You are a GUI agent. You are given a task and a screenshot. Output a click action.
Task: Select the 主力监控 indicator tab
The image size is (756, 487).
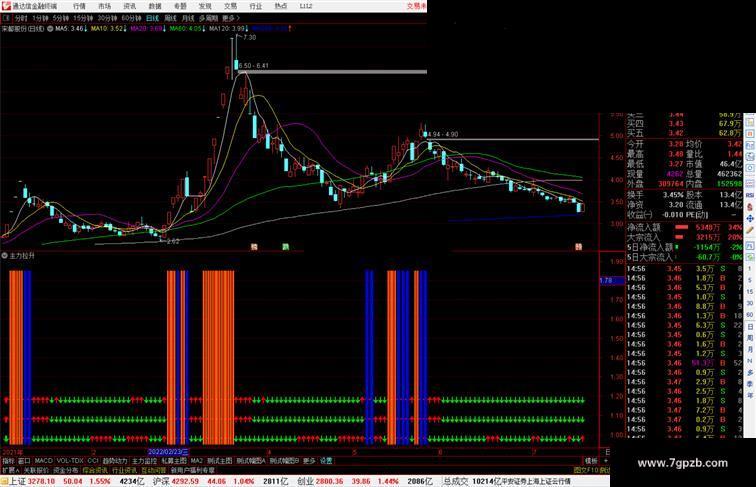coord(144,461)
